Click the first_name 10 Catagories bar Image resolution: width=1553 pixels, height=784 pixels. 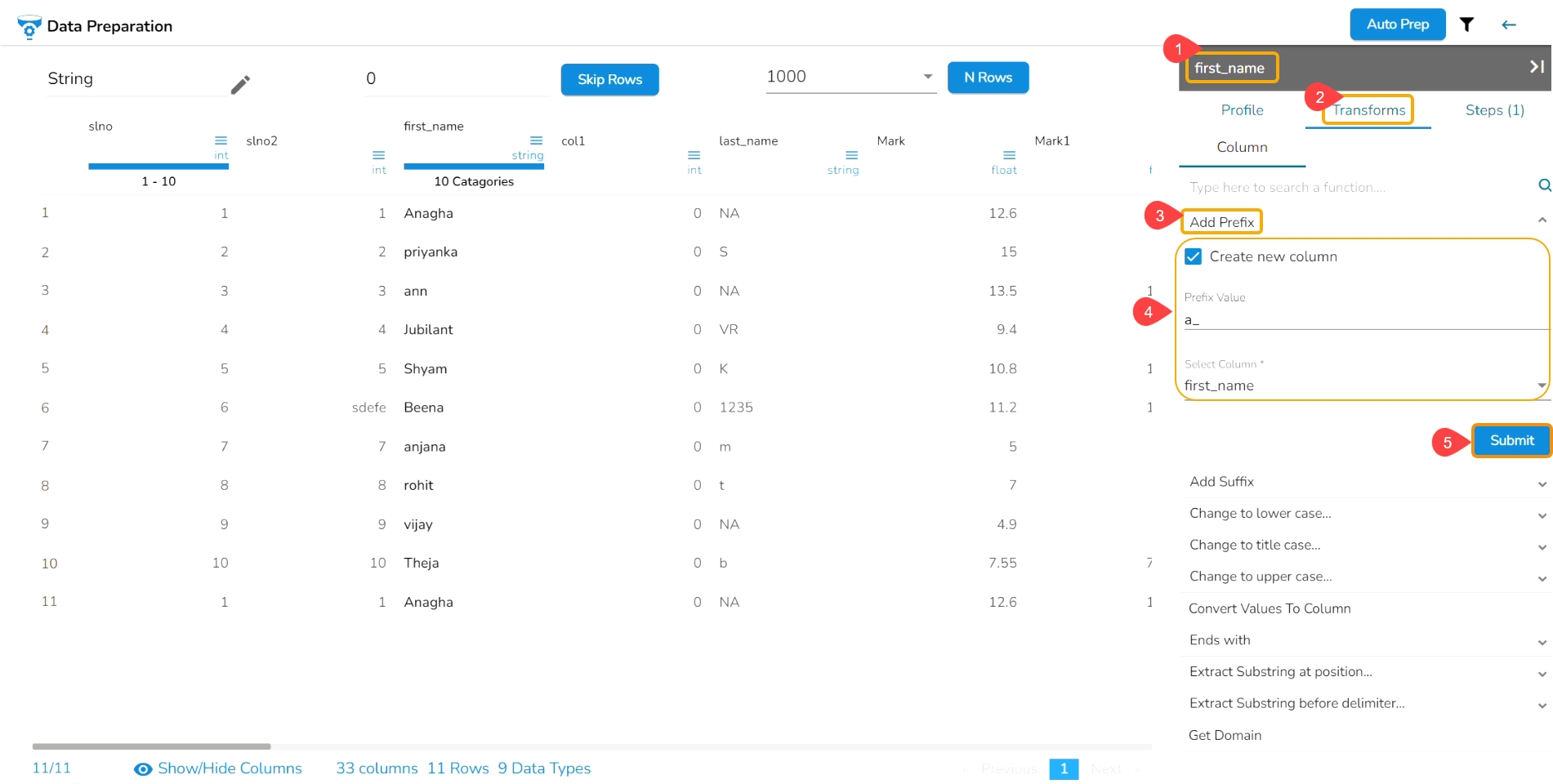(474, 167)
